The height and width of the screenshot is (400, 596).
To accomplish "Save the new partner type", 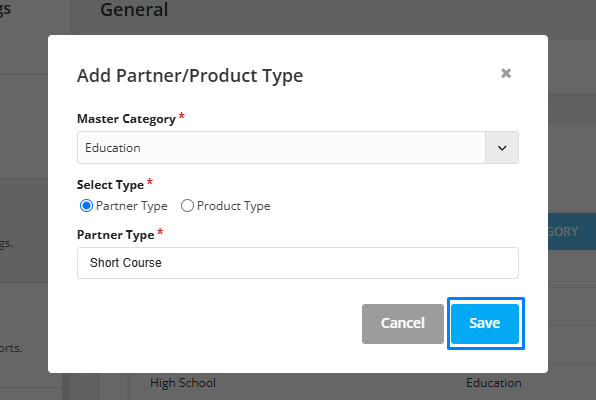I will pos(485,324).
